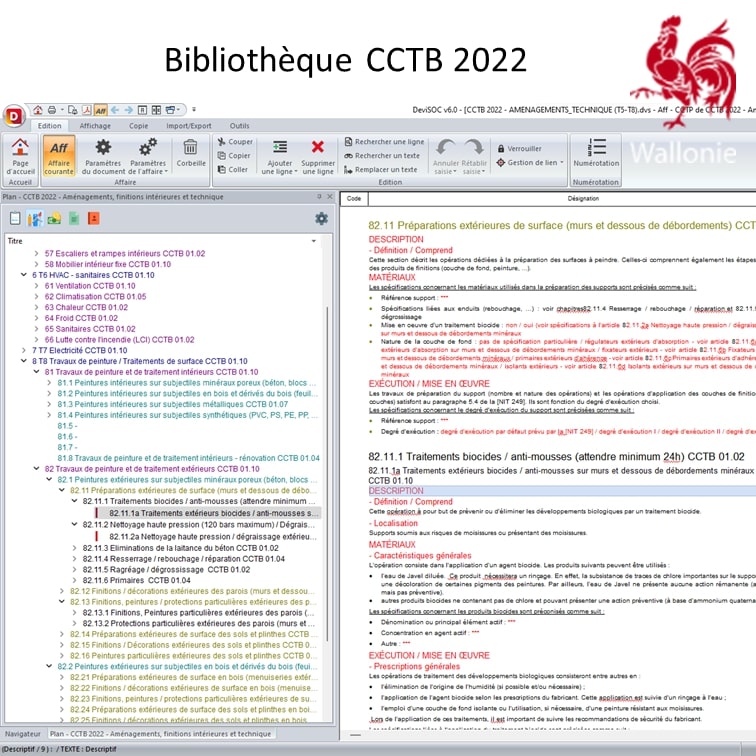Open the Numérotation tool
The image size is (756, 756).
coord(597,156)
